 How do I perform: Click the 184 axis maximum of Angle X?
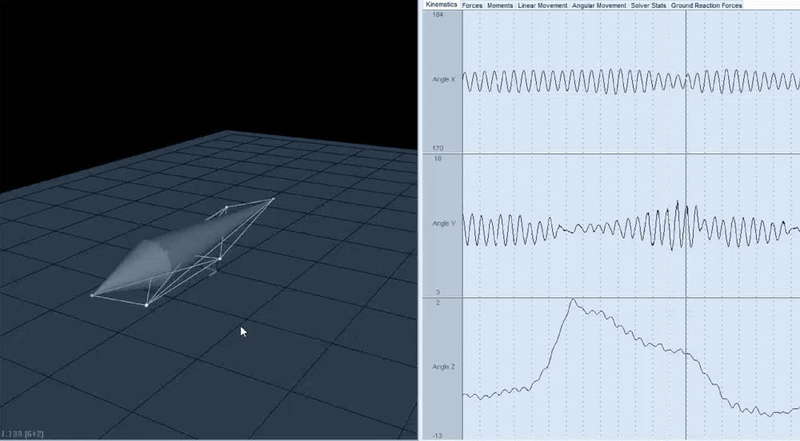tap(437, 15)
